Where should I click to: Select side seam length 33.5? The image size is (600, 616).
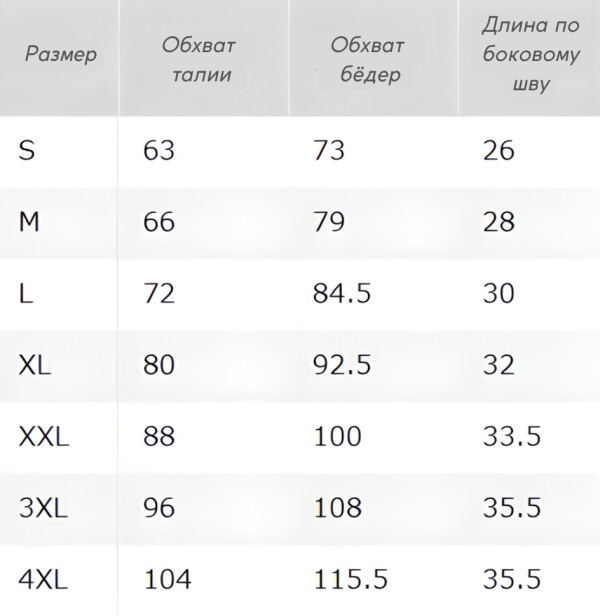(x=511, y=436)
